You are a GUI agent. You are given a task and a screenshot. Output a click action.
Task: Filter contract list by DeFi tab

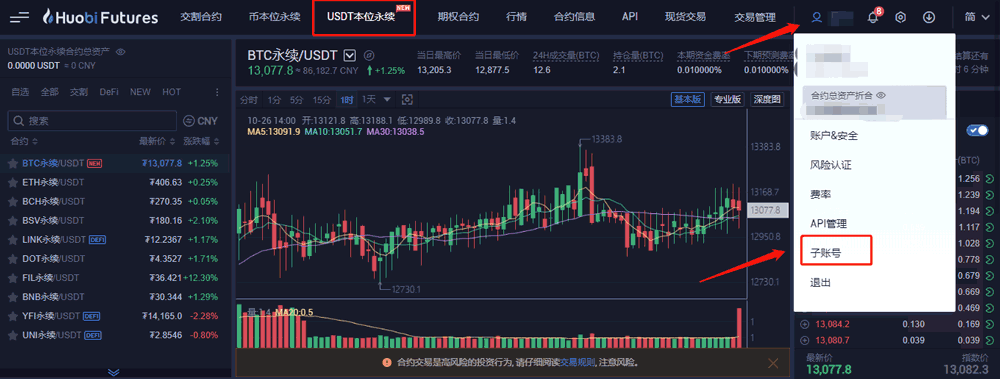[109, 92]
